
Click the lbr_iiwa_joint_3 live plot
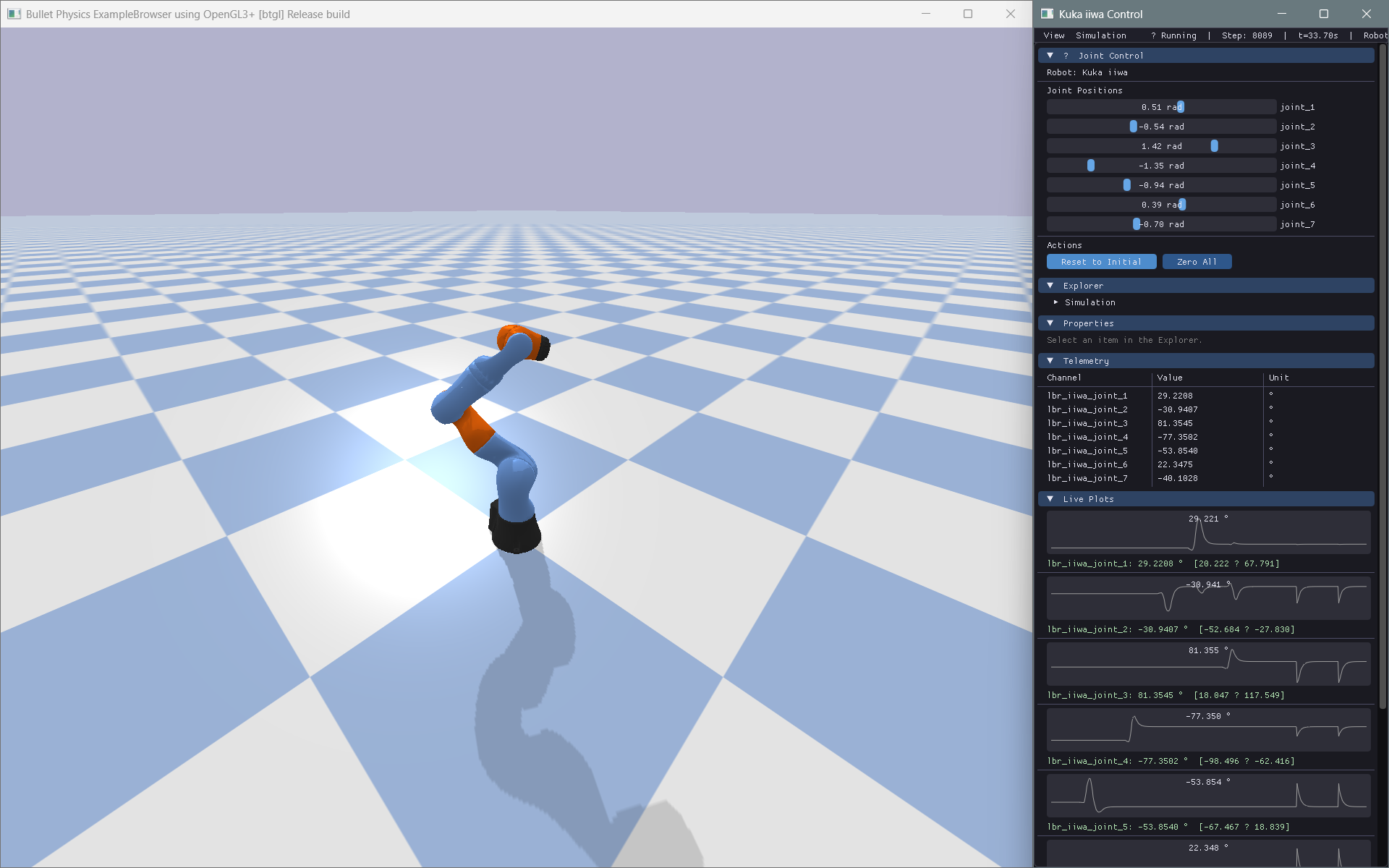[x=1208, y=664]
